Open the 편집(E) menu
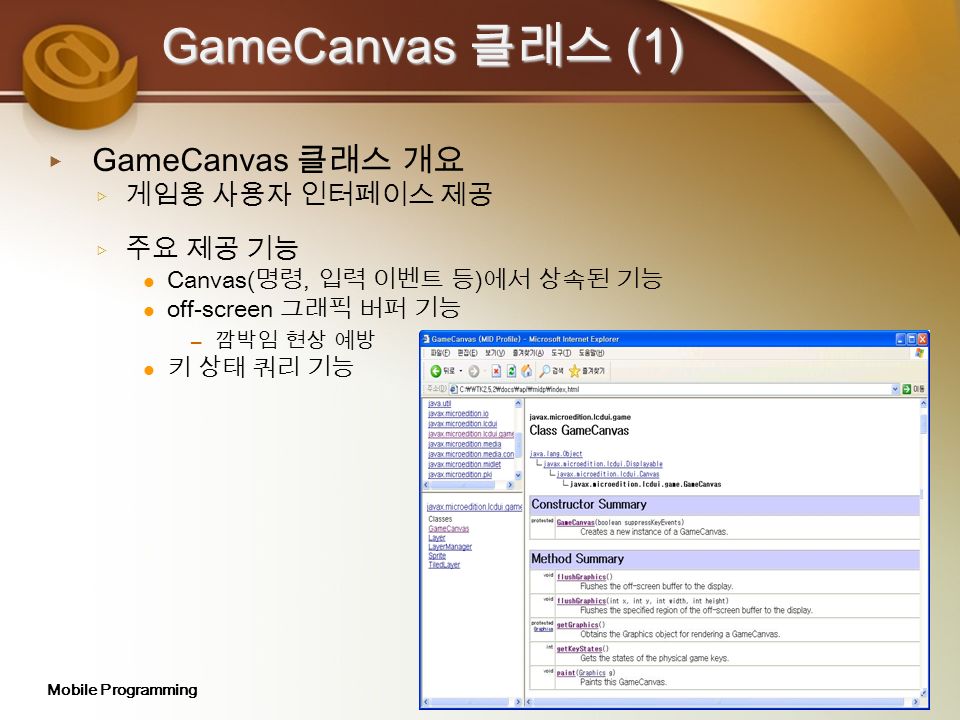This screenshot has height=720, width=960. (x=467, y=353)
